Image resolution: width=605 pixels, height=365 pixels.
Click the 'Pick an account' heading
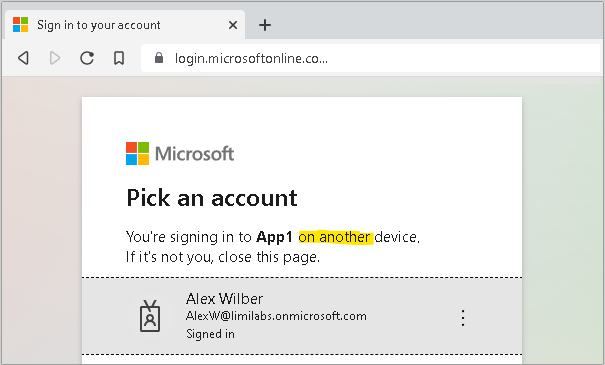pos(212,198)
